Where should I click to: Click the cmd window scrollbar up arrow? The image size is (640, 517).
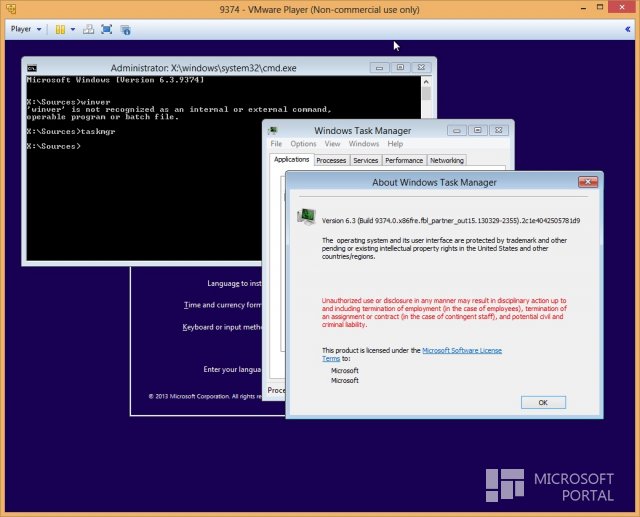pyautogui.click(x=426, y=82)
